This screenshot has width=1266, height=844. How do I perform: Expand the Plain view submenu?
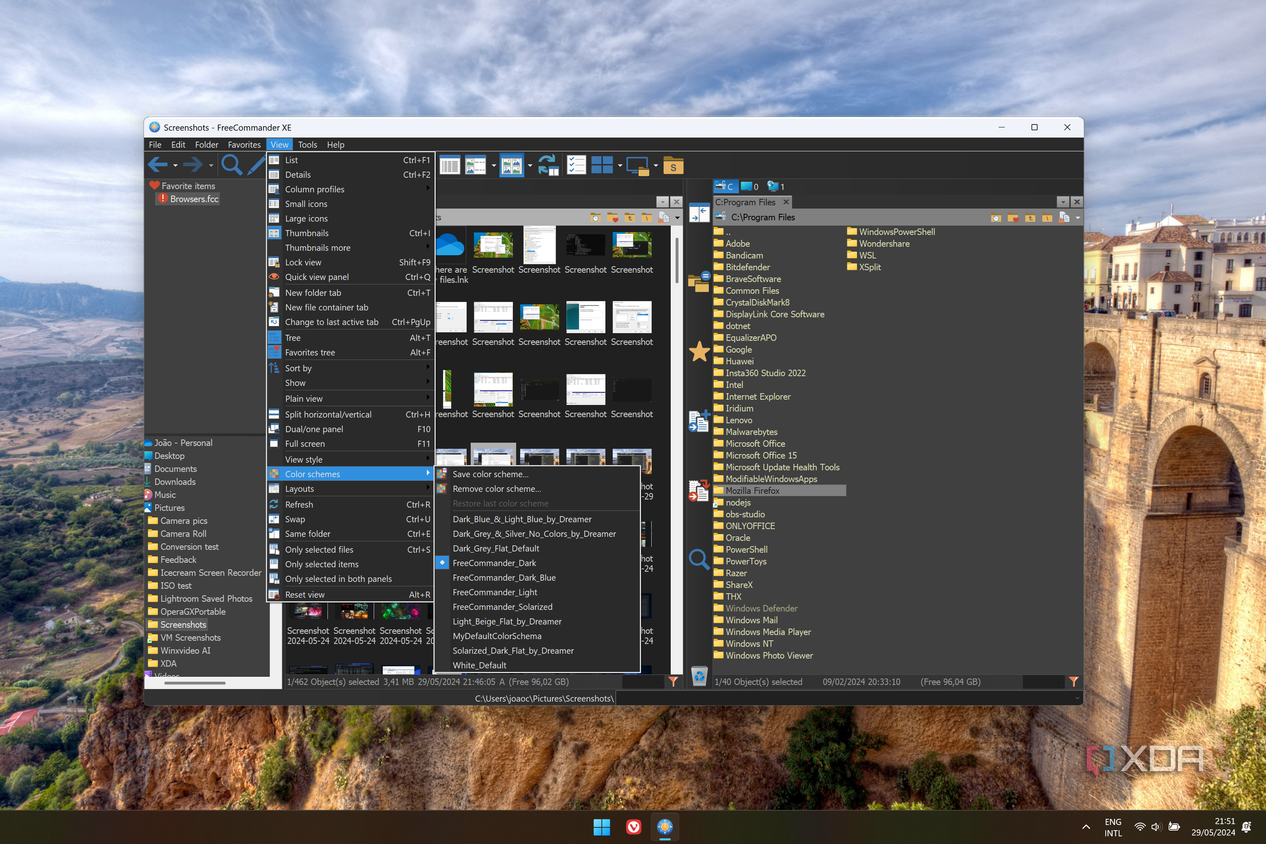point(350,398)
